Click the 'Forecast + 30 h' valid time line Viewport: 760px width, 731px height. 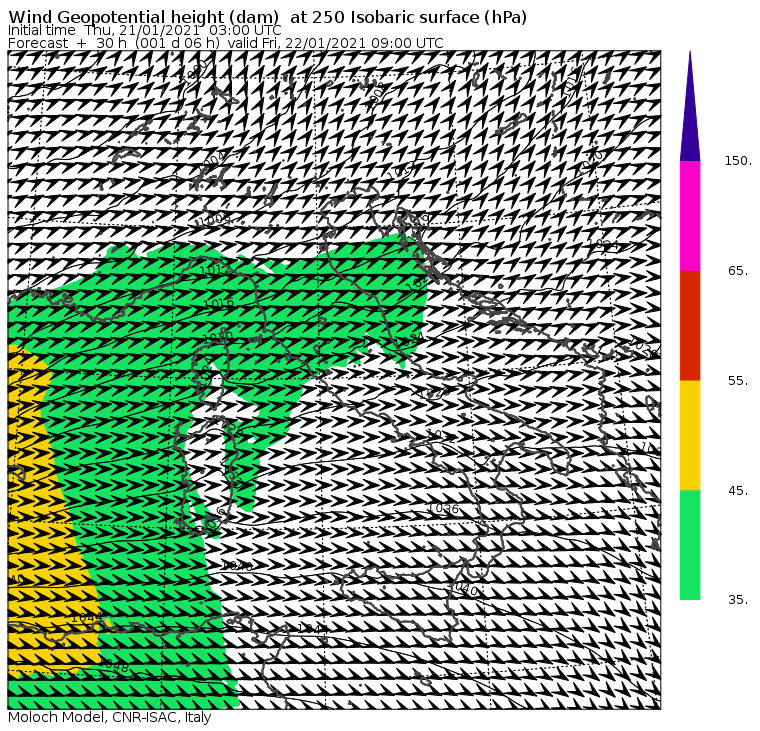coord(225,43)
